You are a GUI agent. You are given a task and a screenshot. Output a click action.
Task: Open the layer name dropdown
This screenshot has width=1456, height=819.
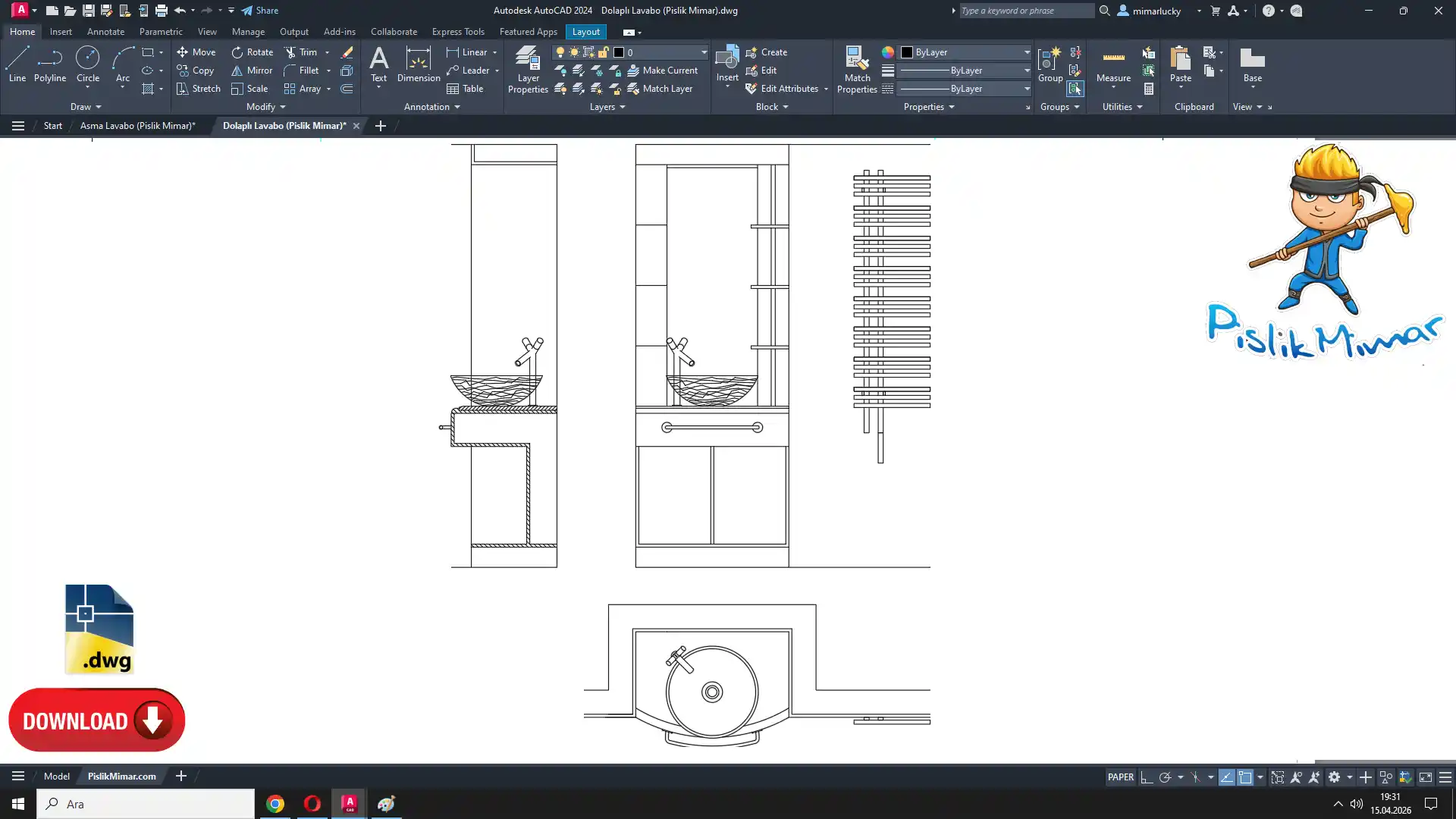tap(703, 52)
